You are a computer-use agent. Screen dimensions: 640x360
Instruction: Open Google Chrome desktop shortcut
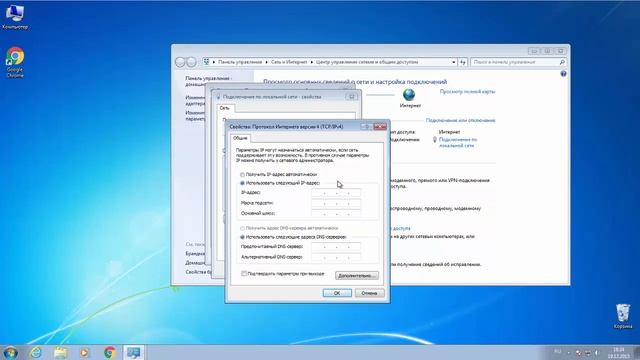15,62
